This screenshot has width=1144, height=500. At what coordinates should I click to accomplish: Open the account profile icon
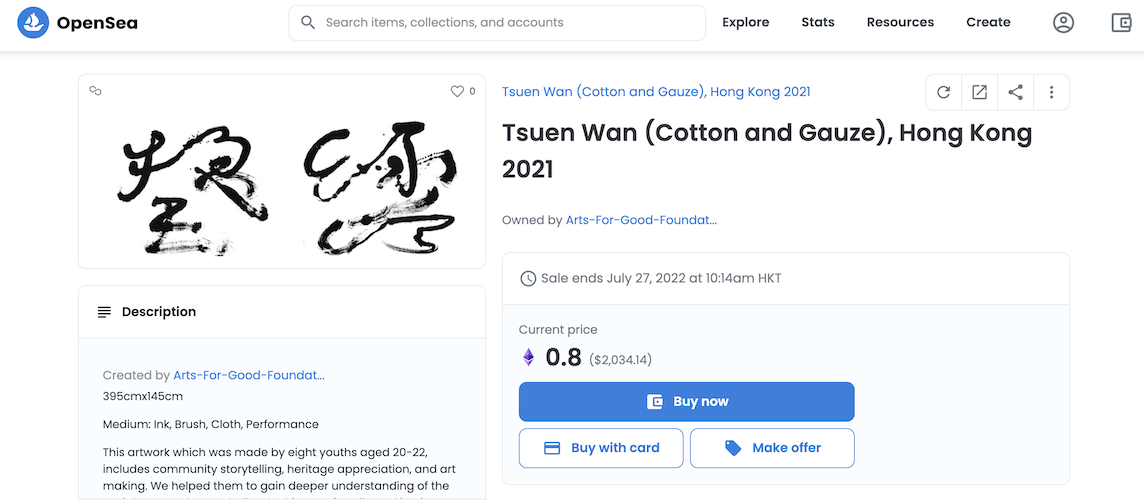(1063, 23)
